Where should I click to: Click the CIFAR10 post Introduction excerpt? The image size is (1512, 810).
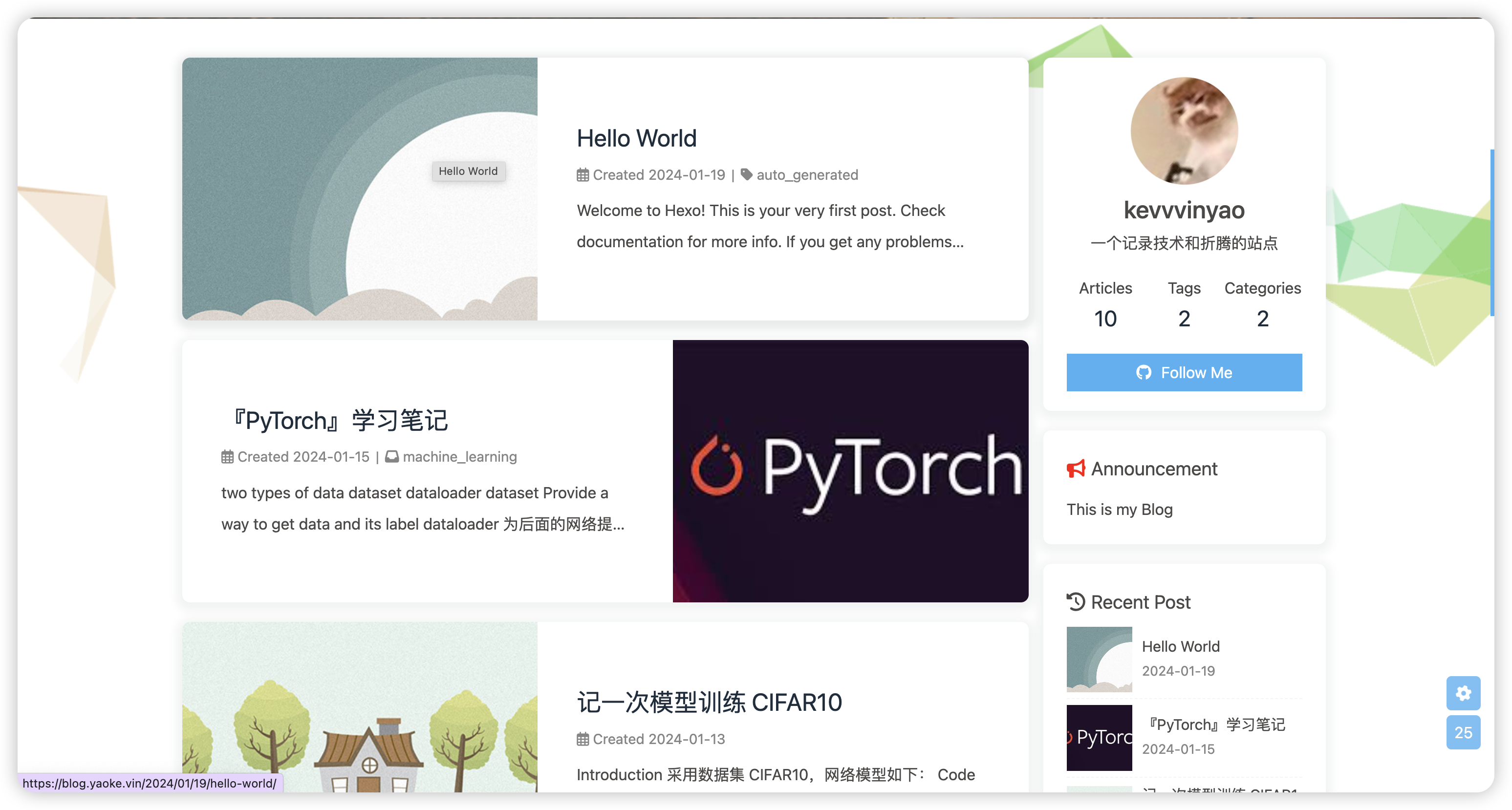(x=776, y=775)
